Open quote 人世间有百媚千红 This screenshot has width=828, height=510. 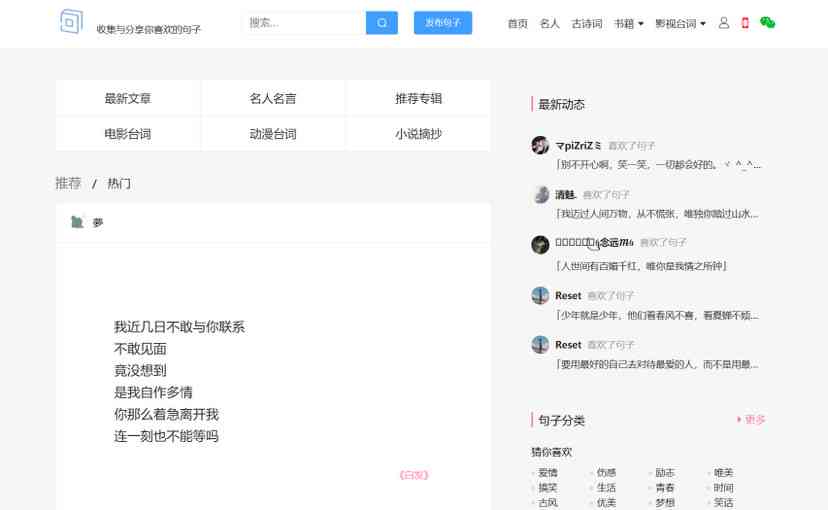[642, 266]
